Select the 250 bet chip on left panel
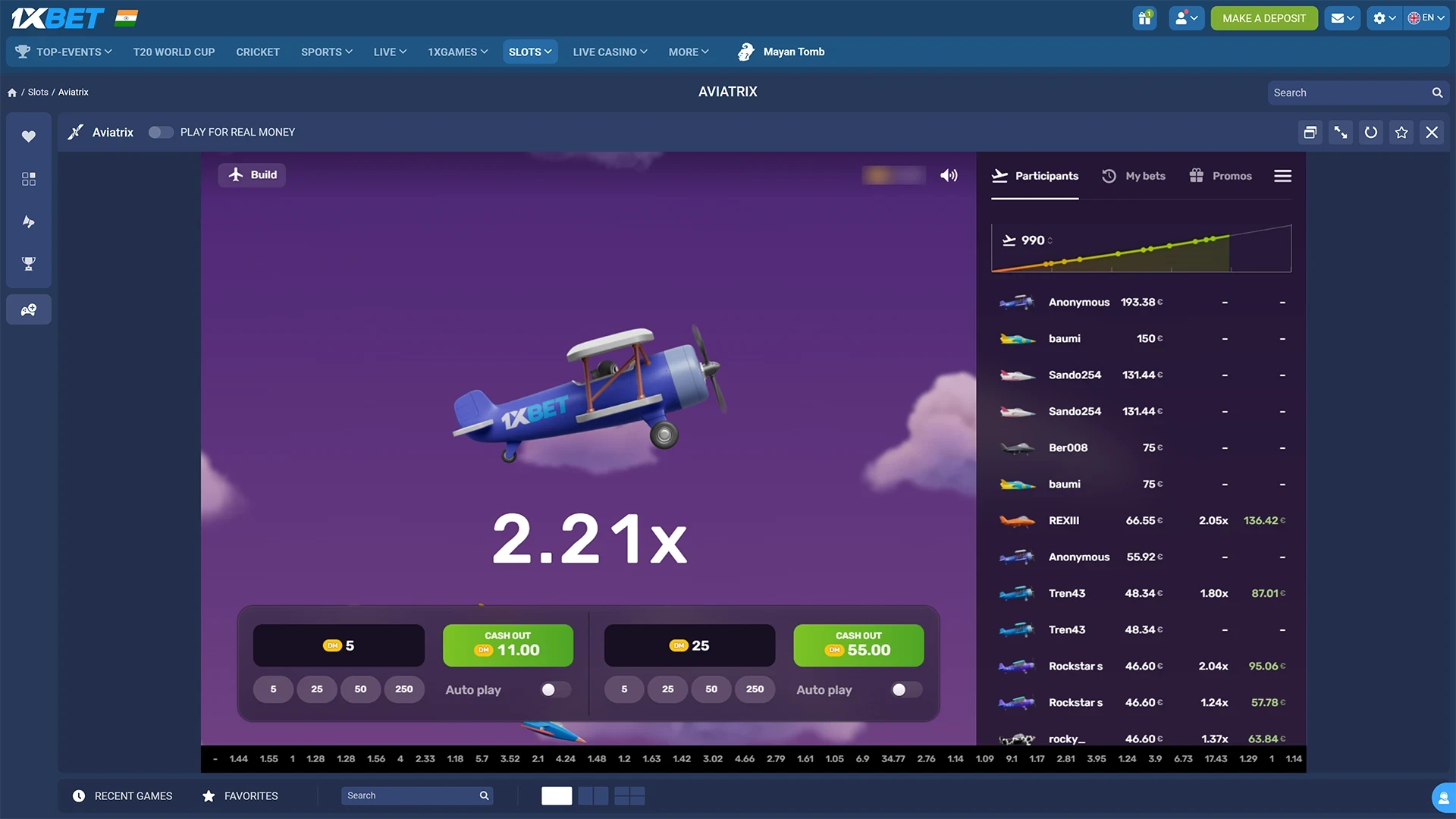 pos(404,689)
